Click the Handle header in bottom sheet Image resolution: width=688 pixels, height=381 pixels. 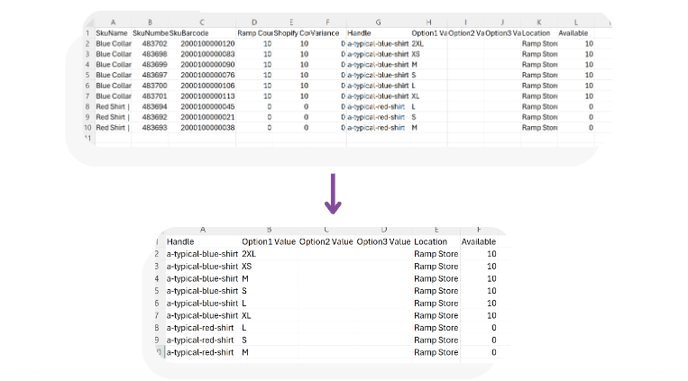[202, 242]
